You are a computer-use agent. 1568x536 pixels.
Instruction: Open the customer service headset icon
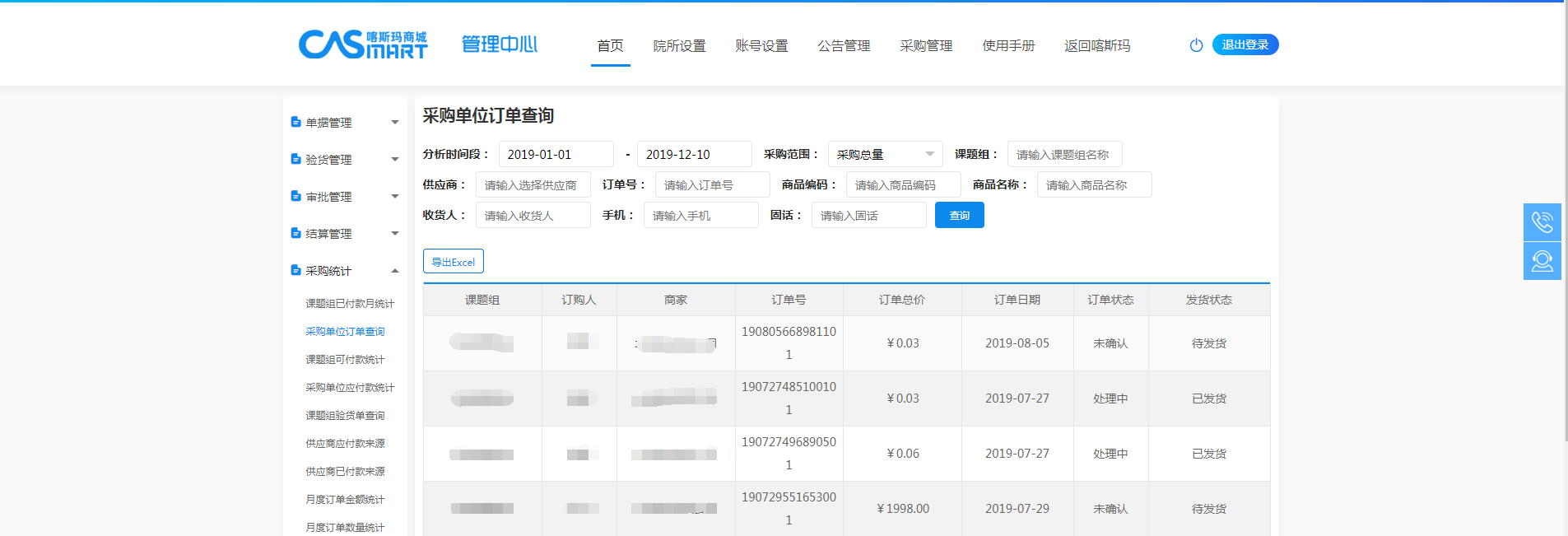point(1542,261)
